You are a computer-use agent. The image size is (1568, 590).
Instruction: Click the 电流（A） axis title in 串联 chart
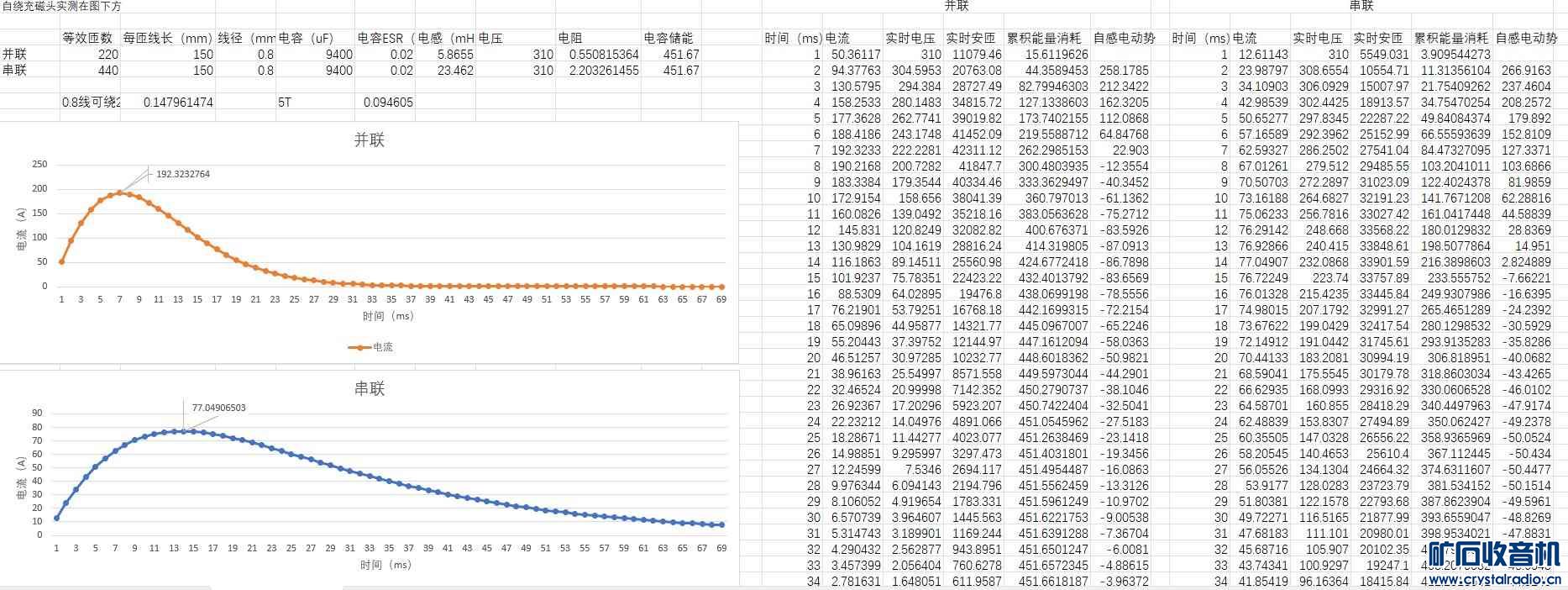click(x=22, y=477)
